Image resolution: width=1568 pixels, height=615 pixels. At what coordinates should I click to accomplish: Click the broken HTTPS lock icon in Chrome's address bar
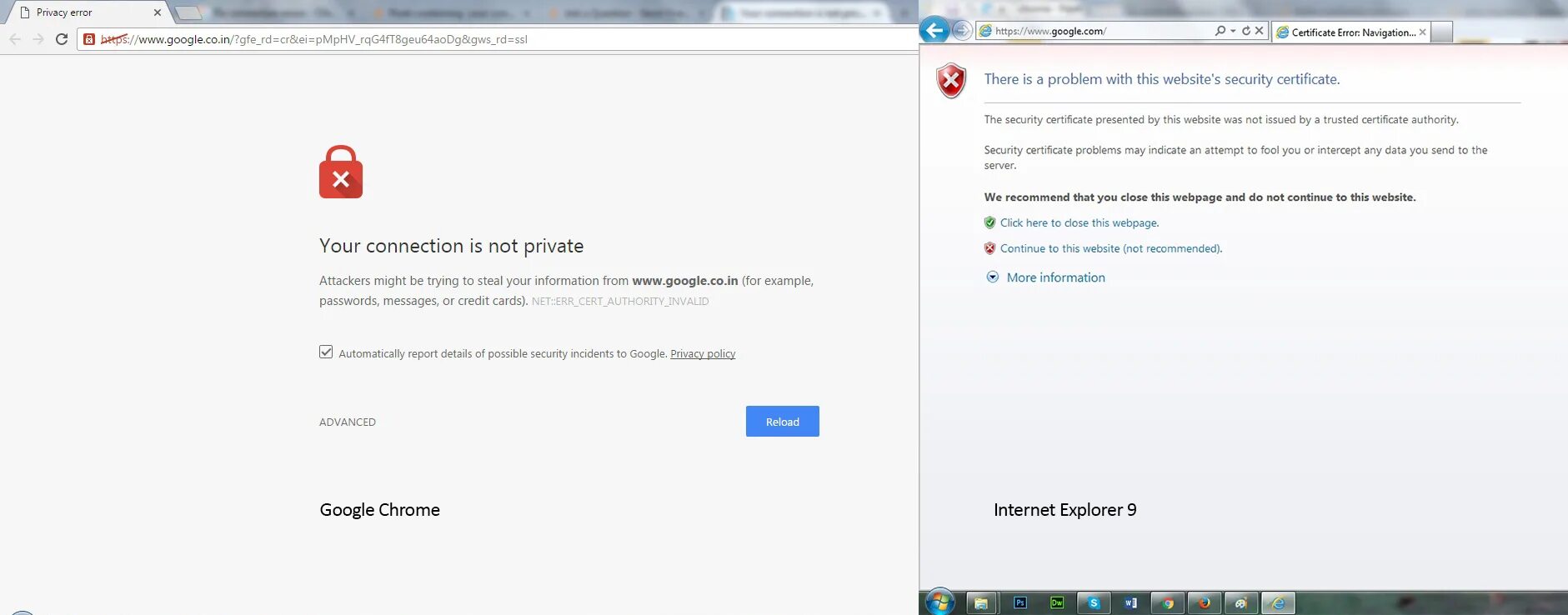[x=89, y=39]
